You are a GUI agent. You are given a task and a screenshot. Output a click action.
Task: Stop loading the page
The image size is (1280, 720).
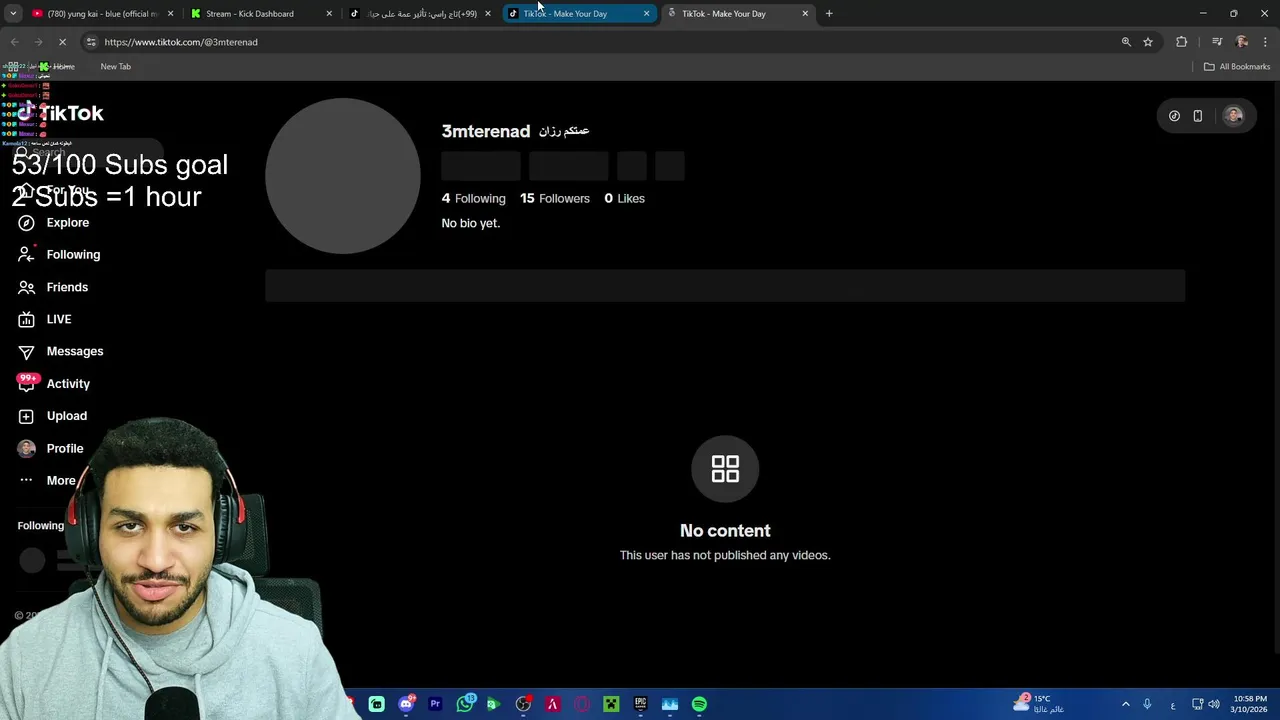pyautogui.click(x=62, y=42)
